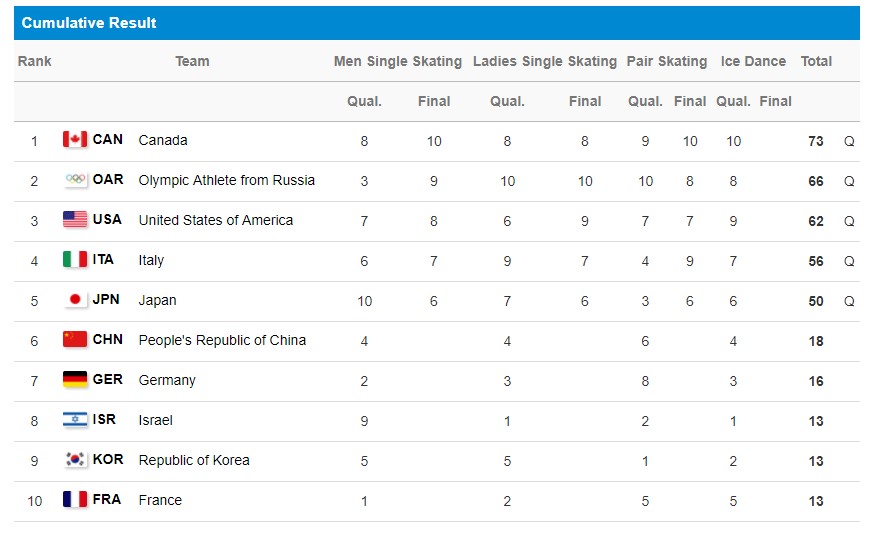Open the Olympic Athlete from Russia team name

pos(227,180)
